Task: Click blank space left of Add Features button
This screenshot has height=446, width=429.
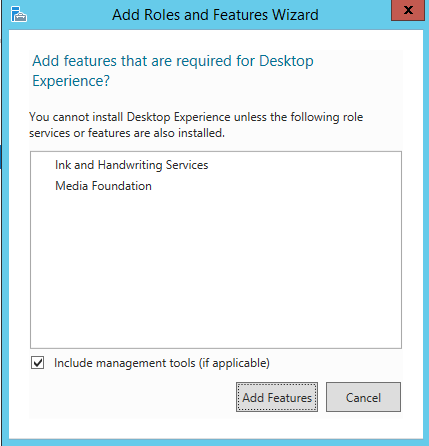Action: click(133, 397)
